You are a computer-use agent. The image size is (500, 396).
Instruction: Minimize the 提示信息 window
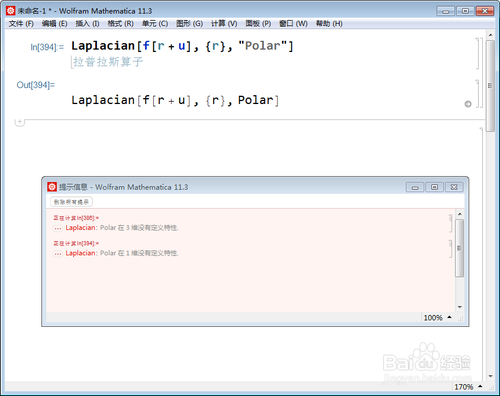415,187
